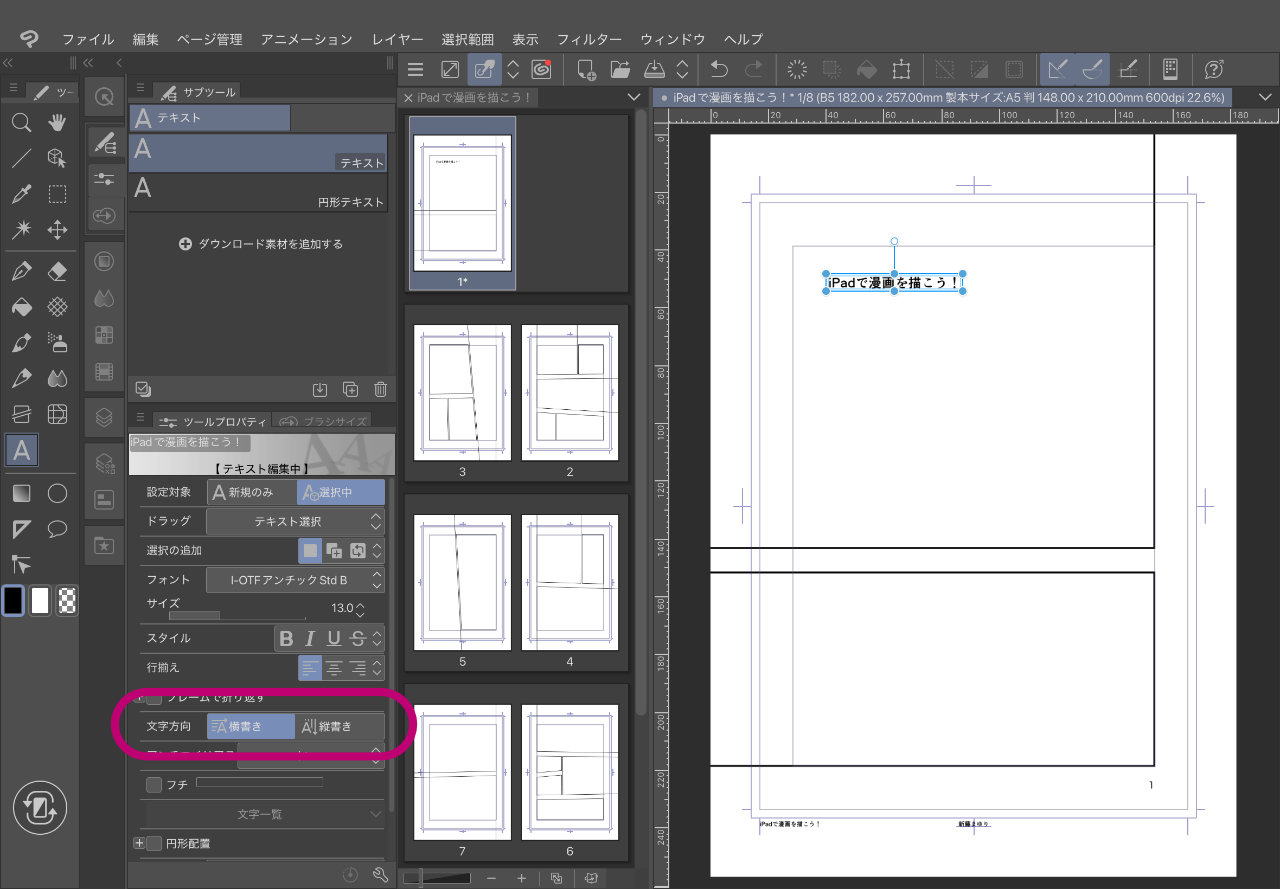Select the magnifier zoom tool

point(21,123)
